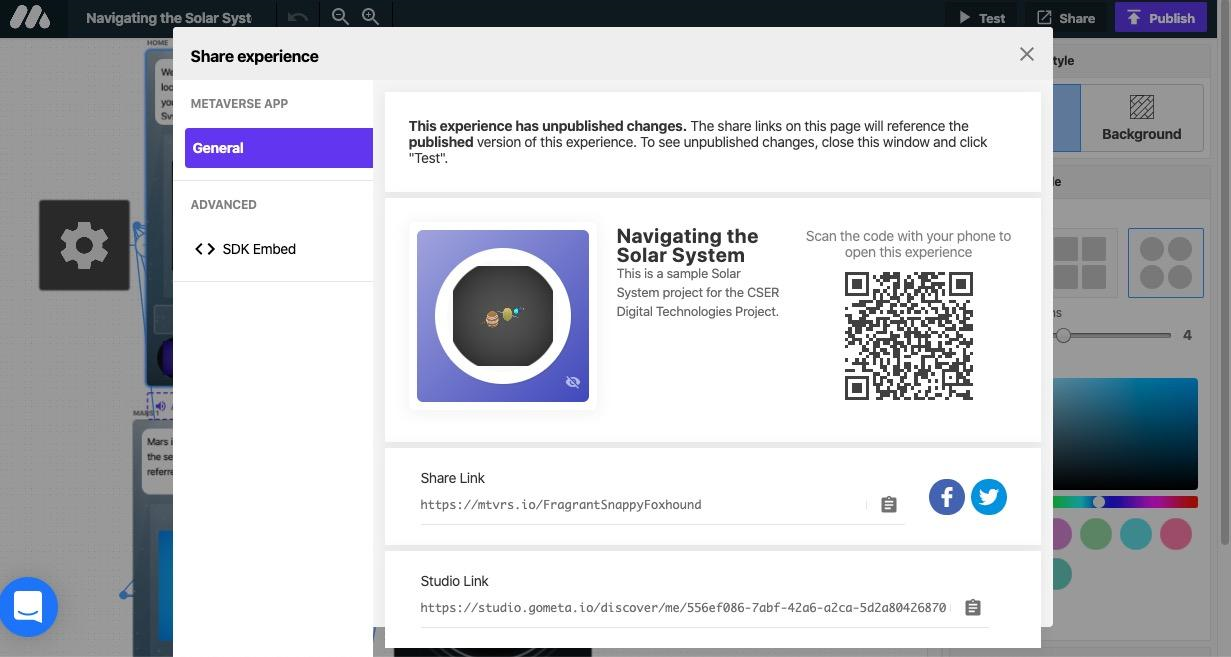Click the Test play button
This screenshot has height=657, width=1231.
coord(981,18)
